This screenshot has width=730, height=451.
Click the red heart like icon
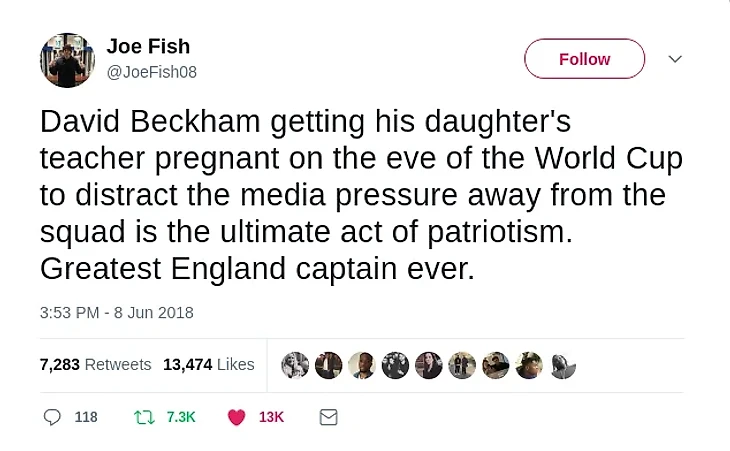[236, 417]
